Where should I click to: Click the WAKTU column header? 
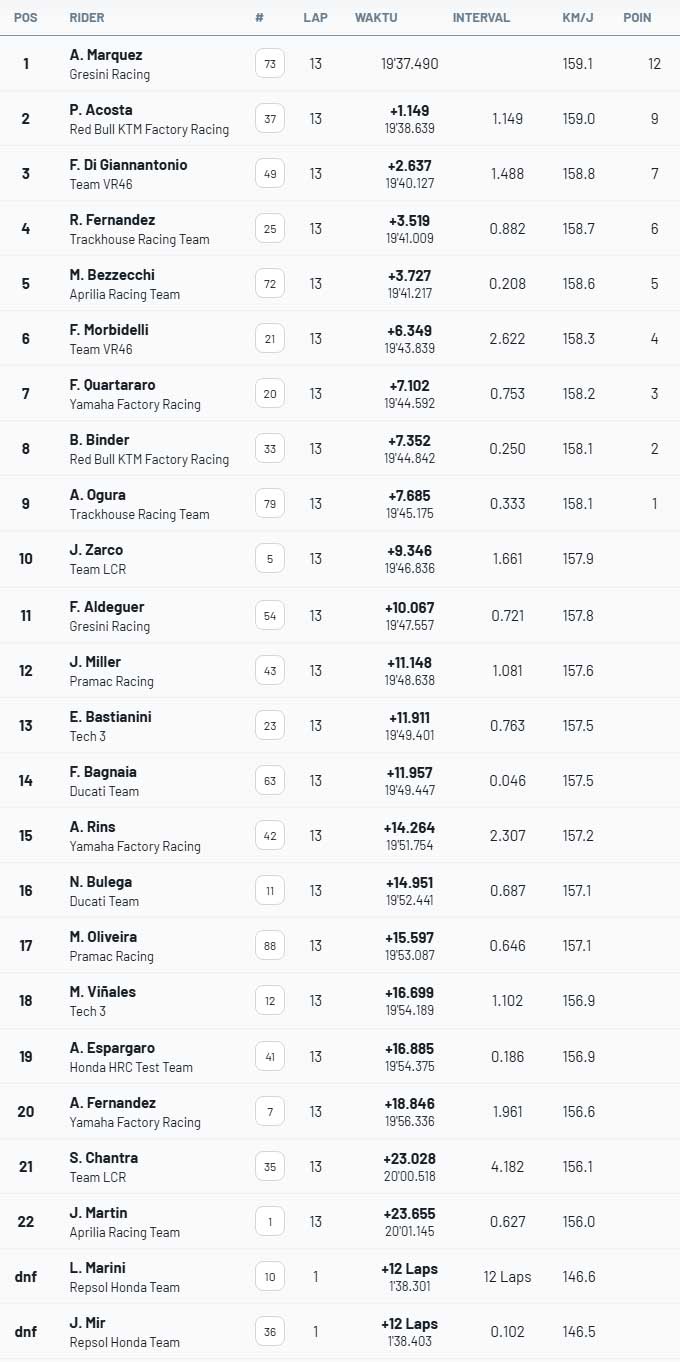[376, 18]
